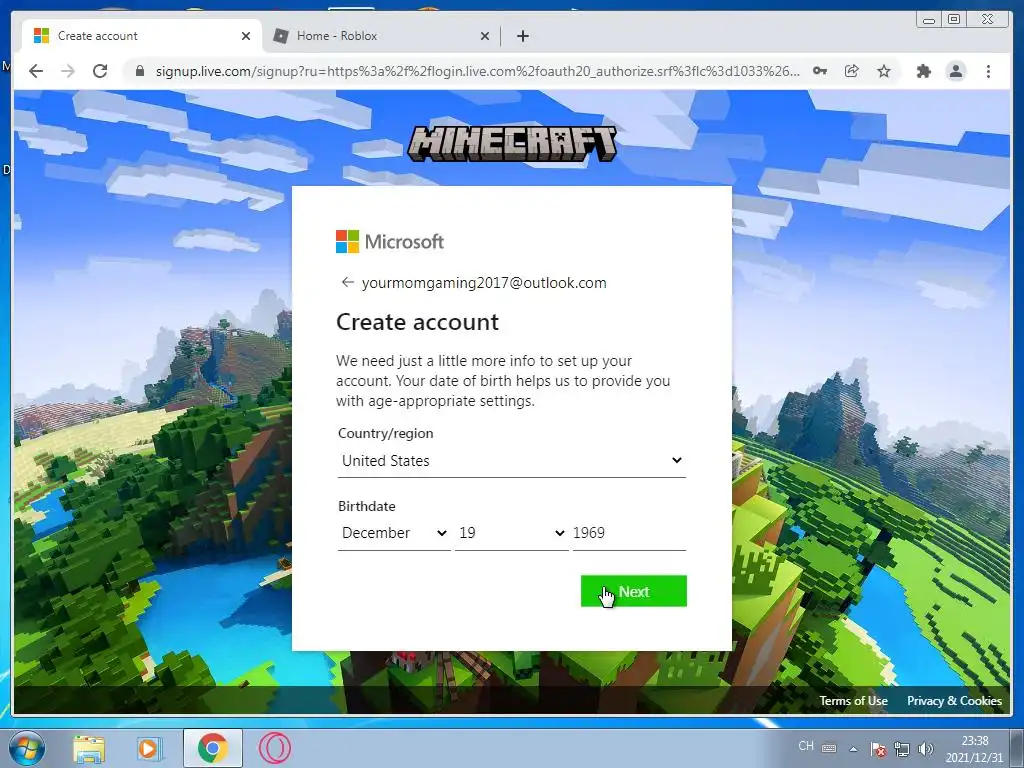Open Action Center flag icon
Image resolution: width=1024 pixels, height=768 pixels.
[x=878, y=748]
